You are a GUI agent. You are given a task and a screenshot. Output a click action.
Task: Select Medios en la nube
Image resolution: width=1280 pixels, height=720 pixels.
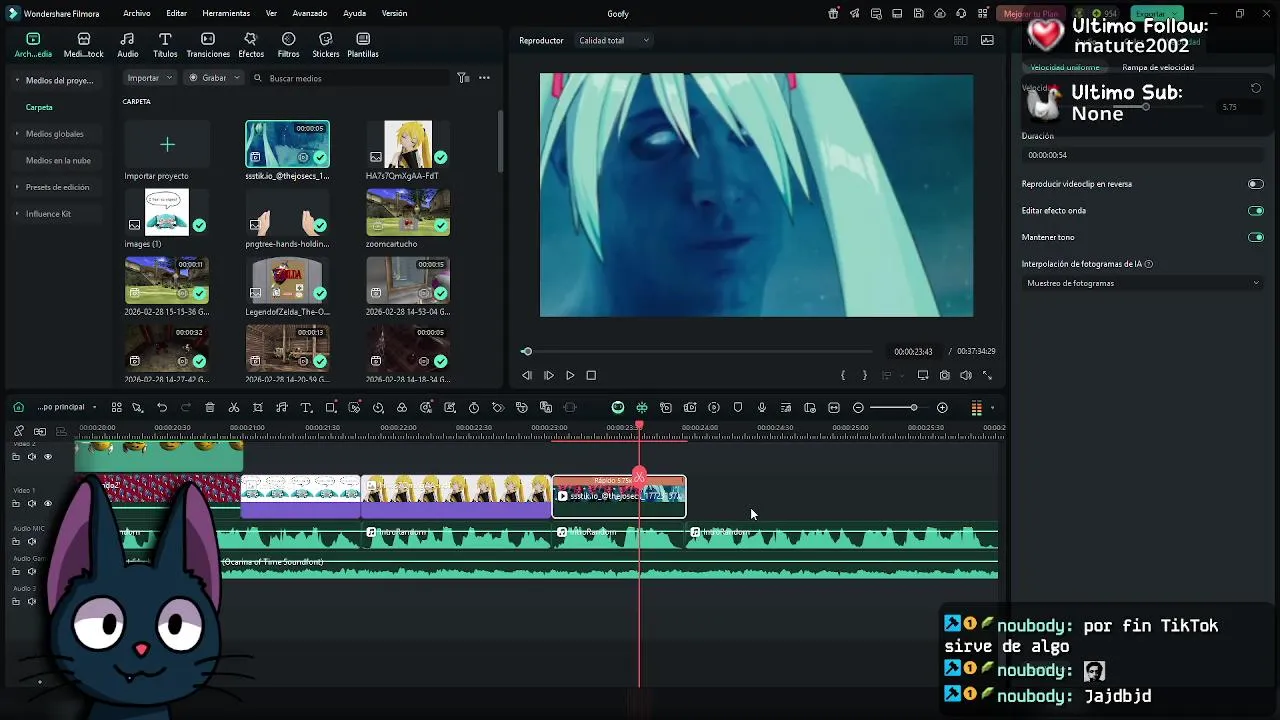coord(58,161)
